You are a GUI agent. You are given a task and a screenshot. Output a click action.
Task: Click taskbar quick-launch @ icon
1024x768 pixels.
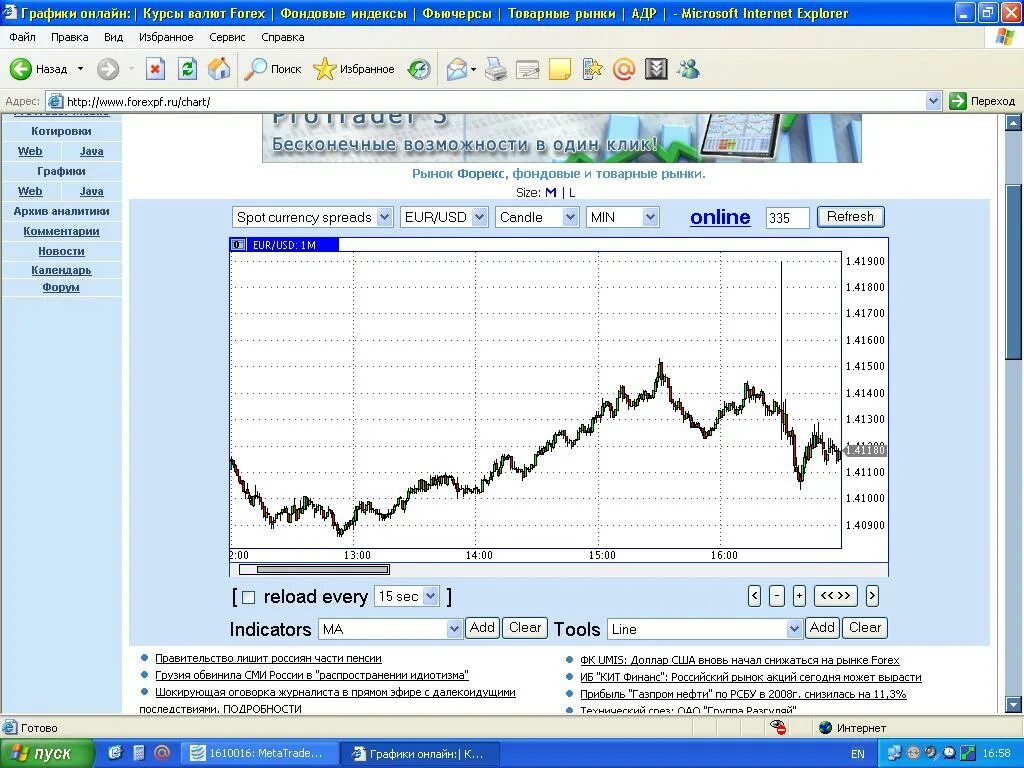coord(161,753)
